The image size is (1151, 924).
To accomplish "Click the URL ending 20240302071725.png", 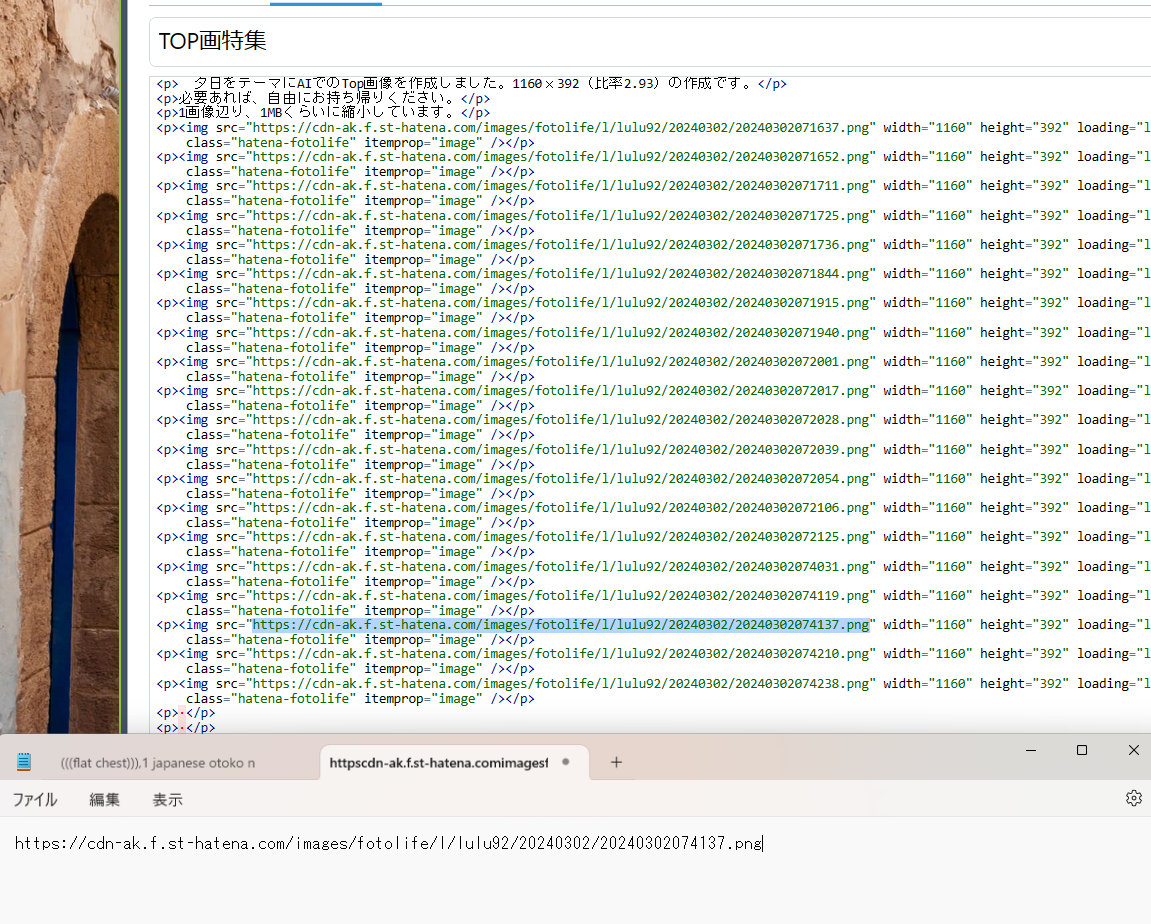I will [x=561, y=216].
